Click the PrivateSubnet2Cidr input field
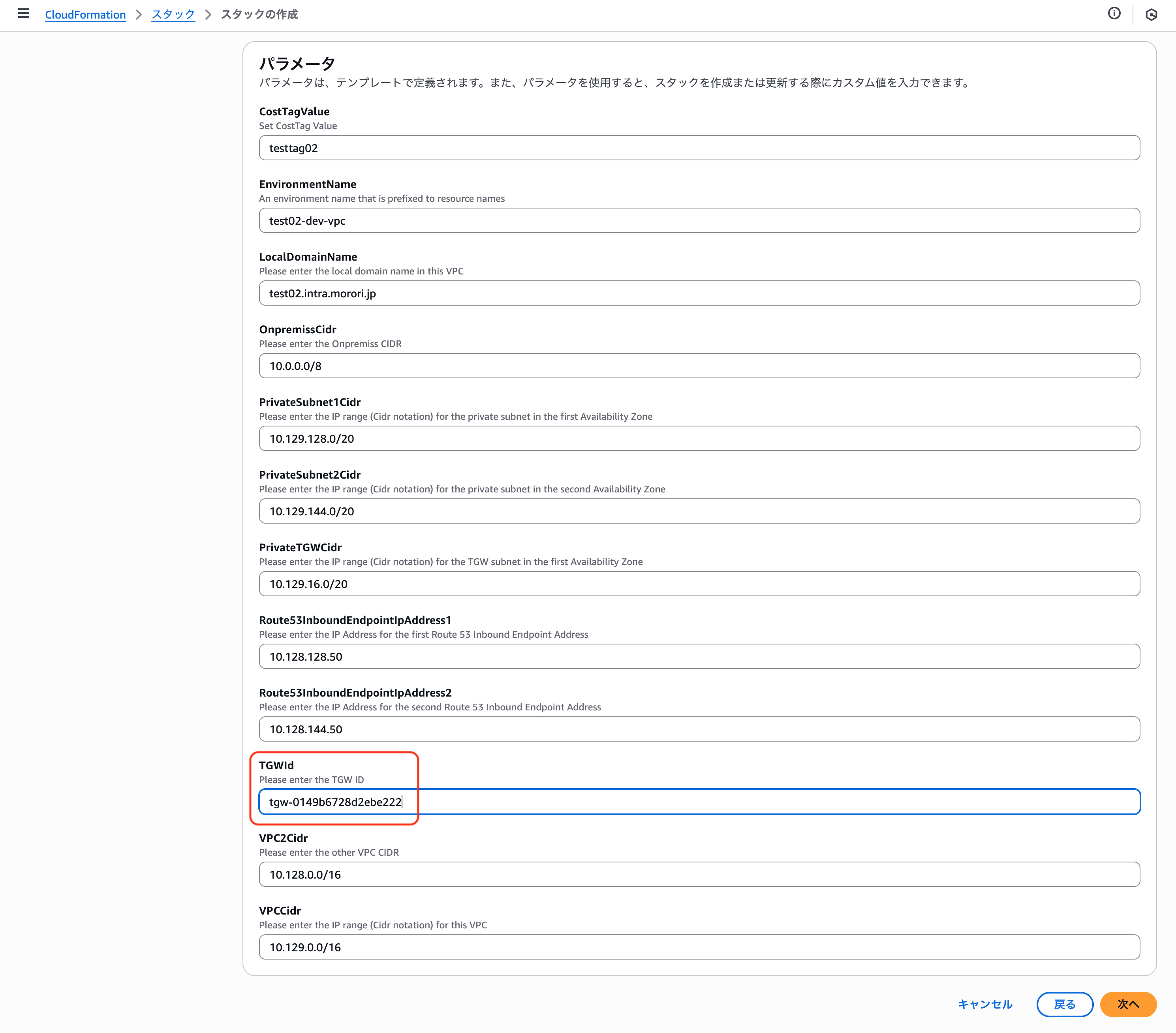This screenshot has width=1176, height=1033. 699,511
